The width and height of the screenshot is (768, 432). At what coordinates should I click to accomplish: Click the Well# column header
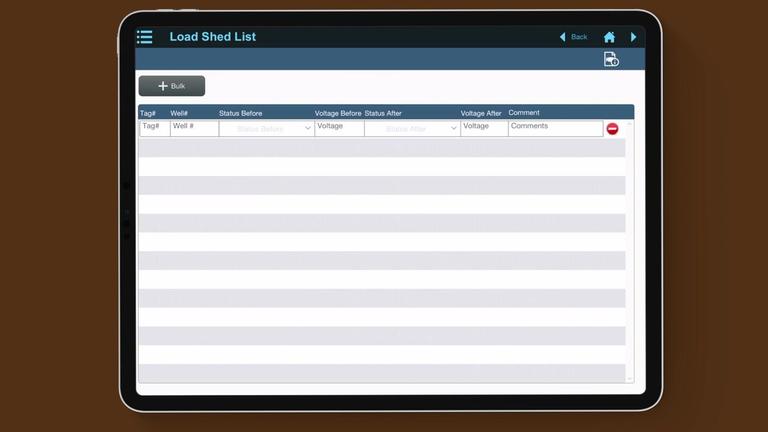[179, 113]
